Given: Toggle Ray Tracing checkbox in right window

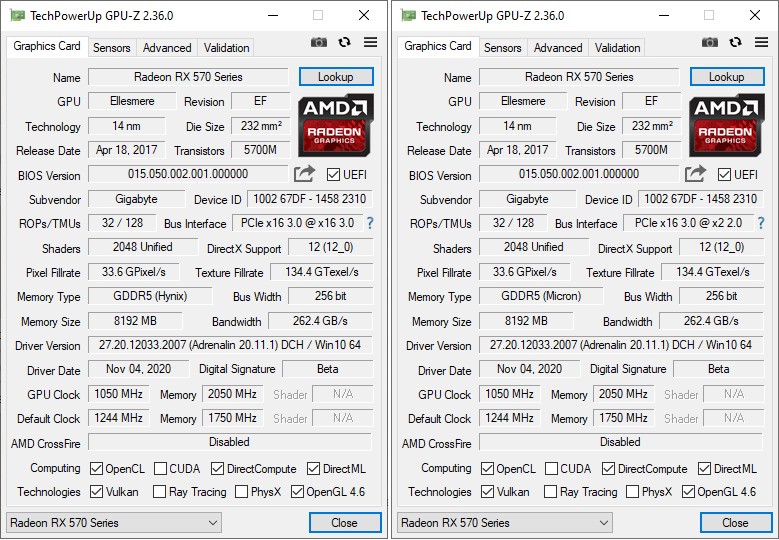Looking at the screenshot, I should pos(550,492).
